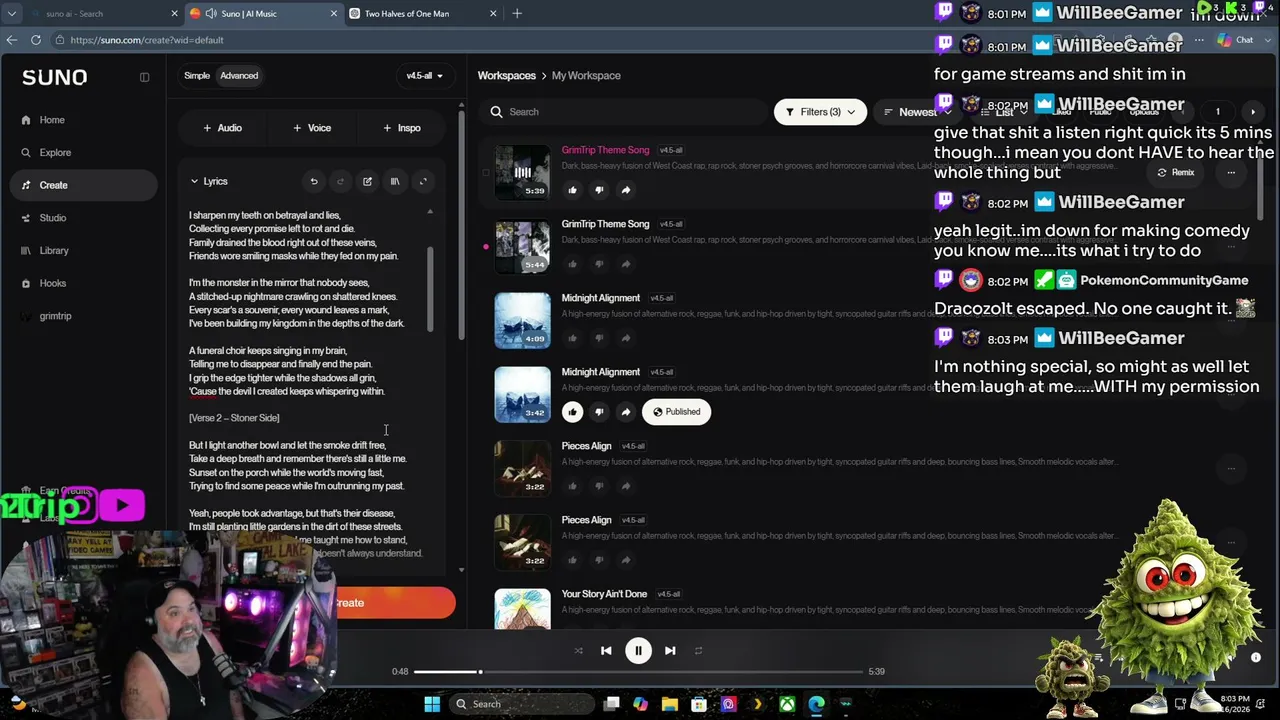Reload the Suno page
Screen dimensions: 1280x720
coord(36,40)
